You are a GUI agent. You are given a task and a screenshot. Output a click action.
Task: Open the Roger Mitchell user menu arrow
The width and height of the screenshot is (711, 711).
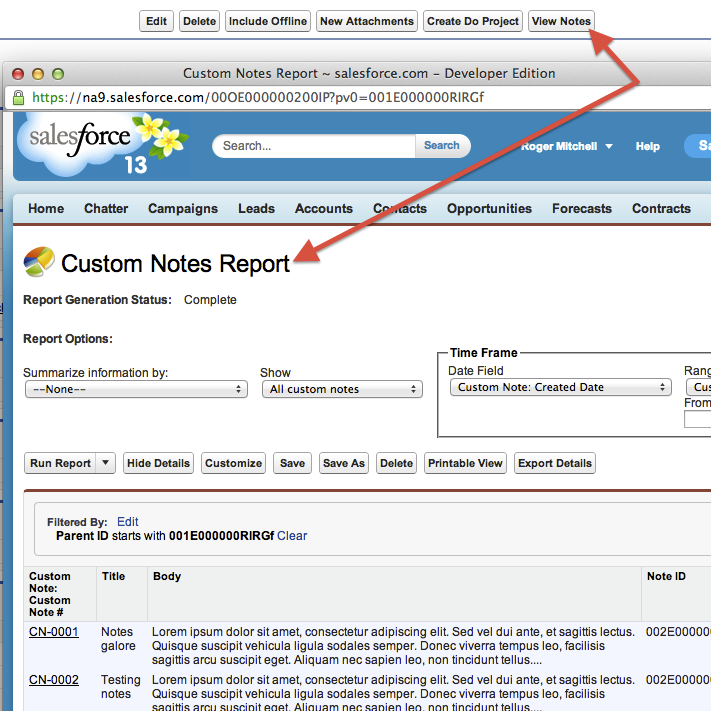click(x=609, y=146)
